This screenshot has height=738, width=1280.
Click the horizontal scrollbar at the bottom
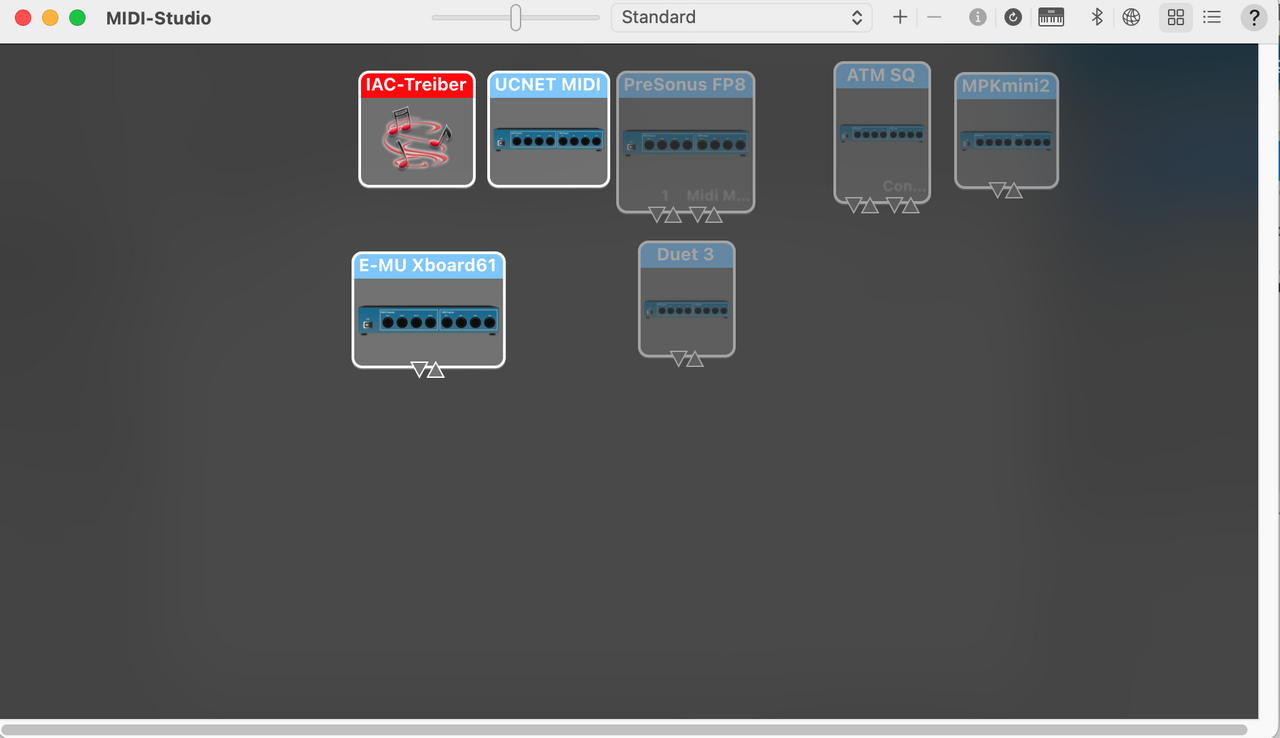(625, 730)
